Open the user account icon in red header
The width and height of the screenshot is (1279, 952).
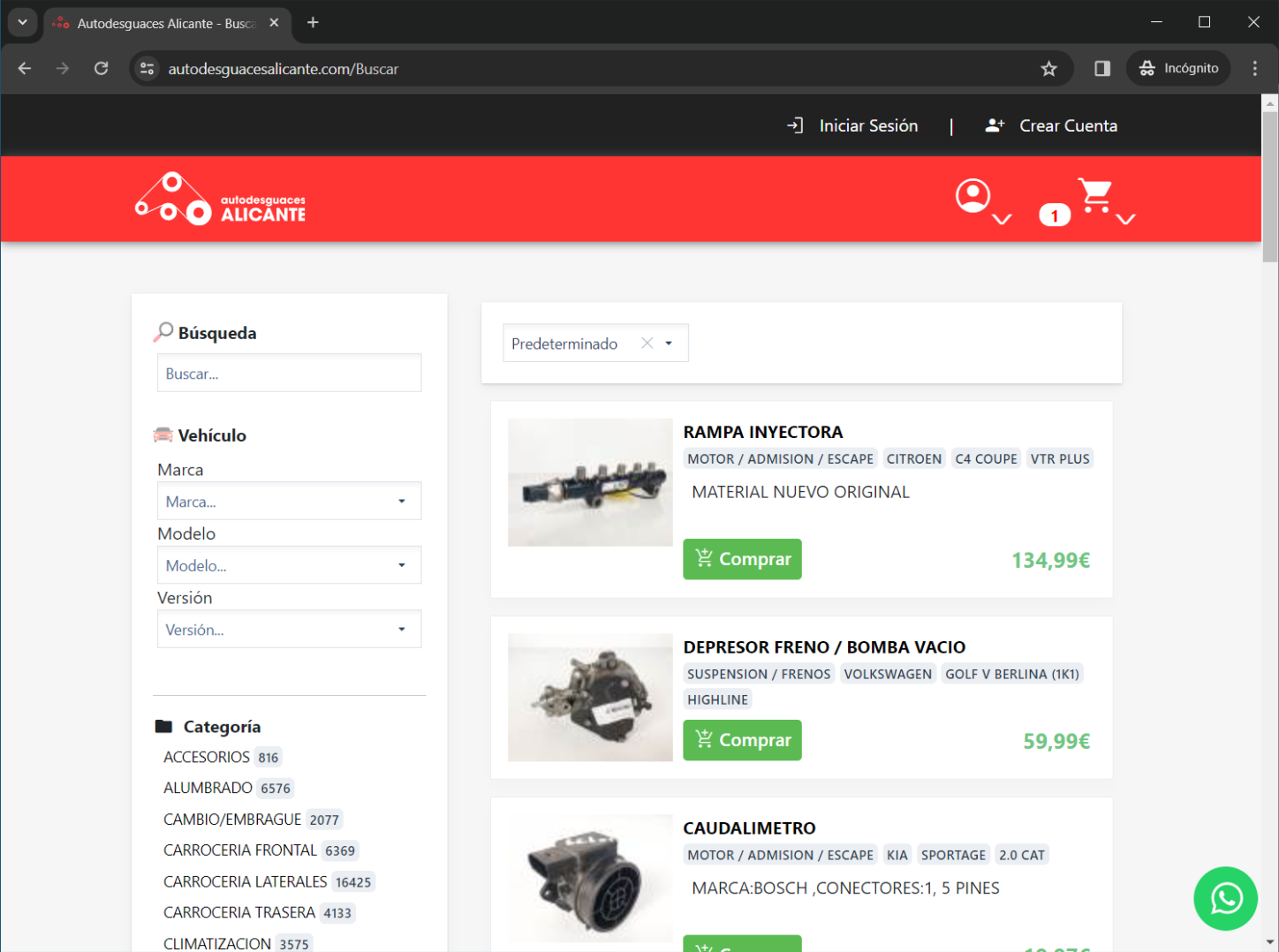click(972, 193)
